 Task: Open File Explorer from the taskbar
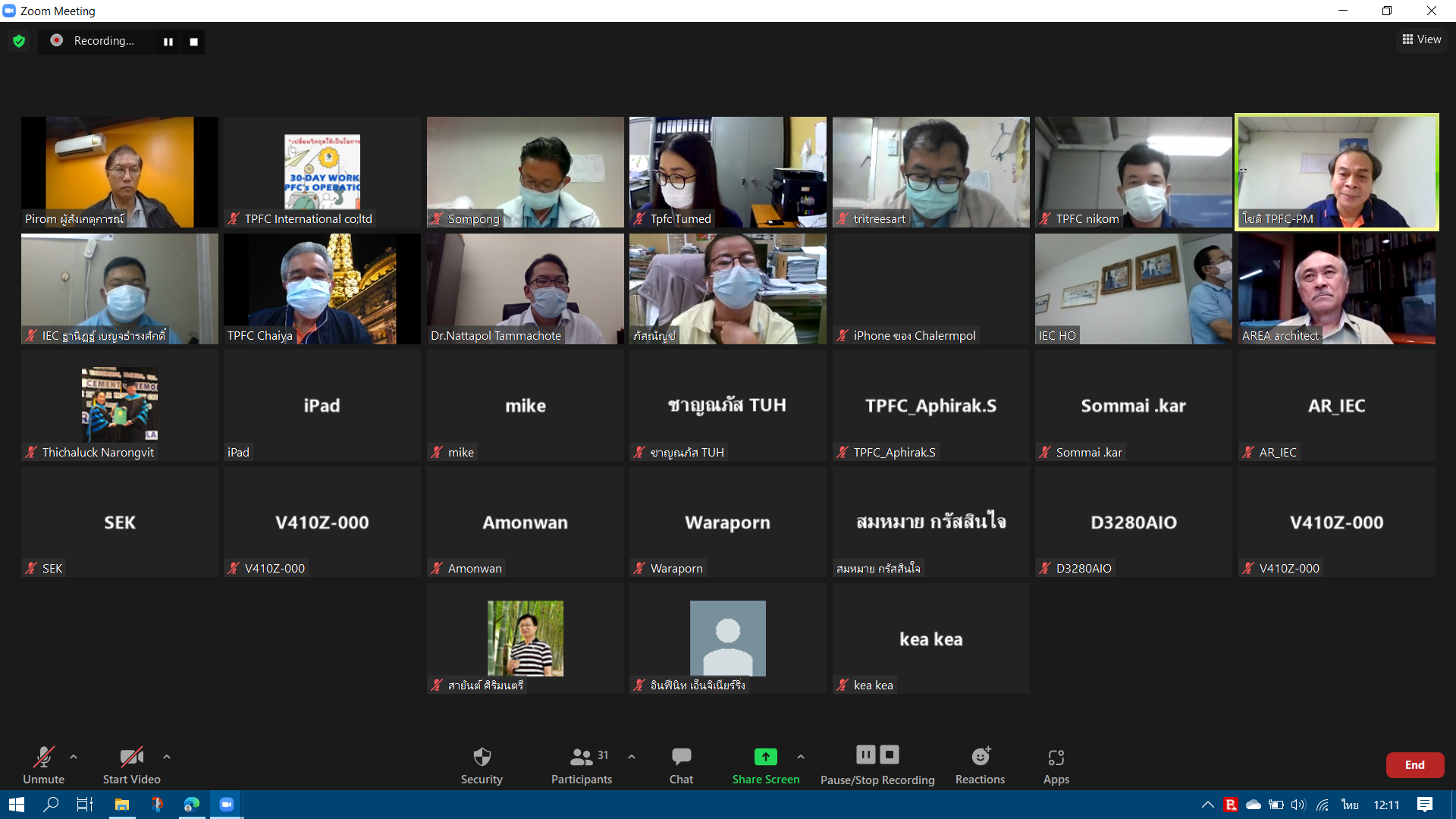click(121, 805)
